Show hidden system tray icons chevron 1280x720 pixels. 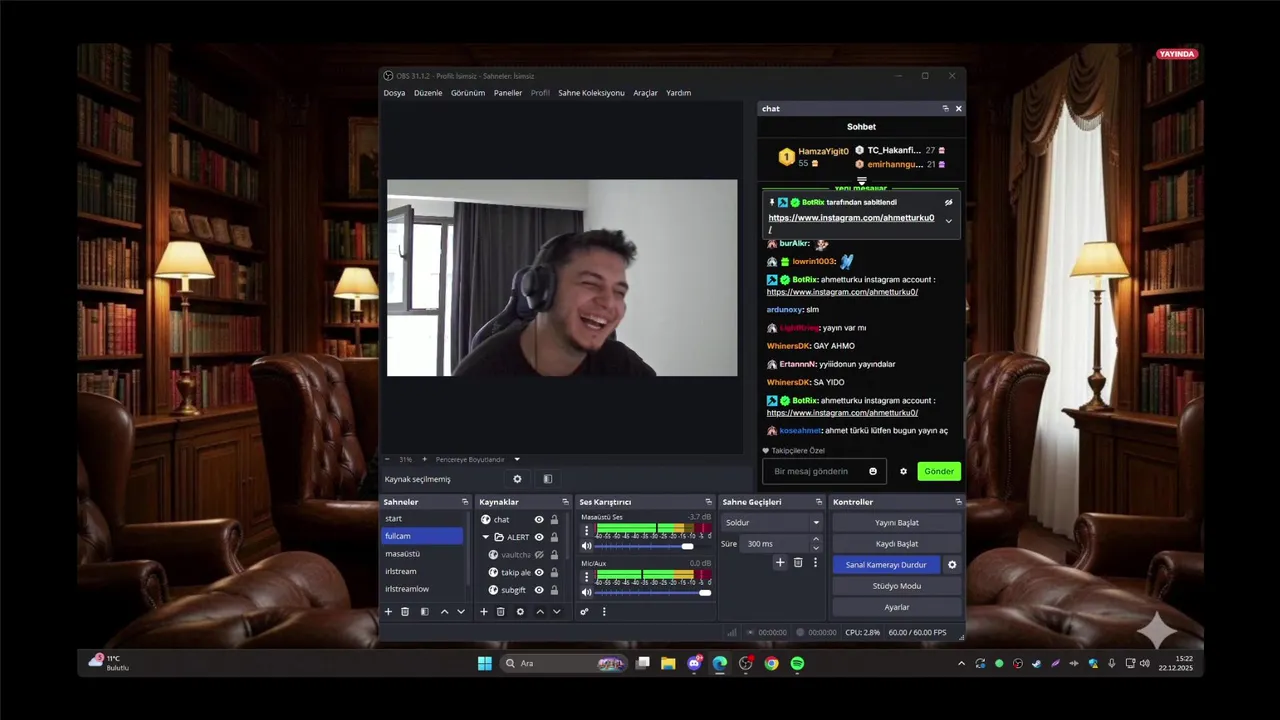[x=962, y=663]
